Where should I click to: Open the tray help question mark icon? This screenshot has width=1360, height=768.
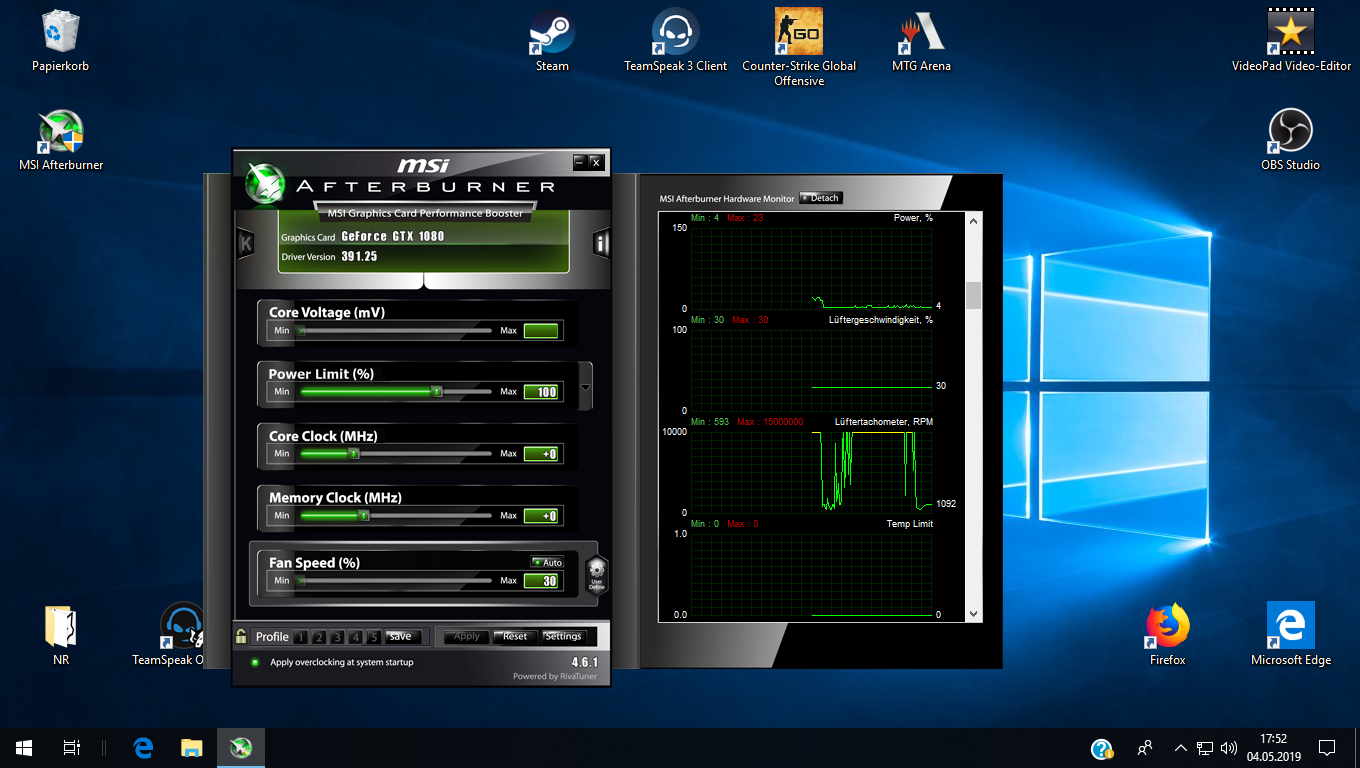pyautogui.click(x=1102, y=748)
